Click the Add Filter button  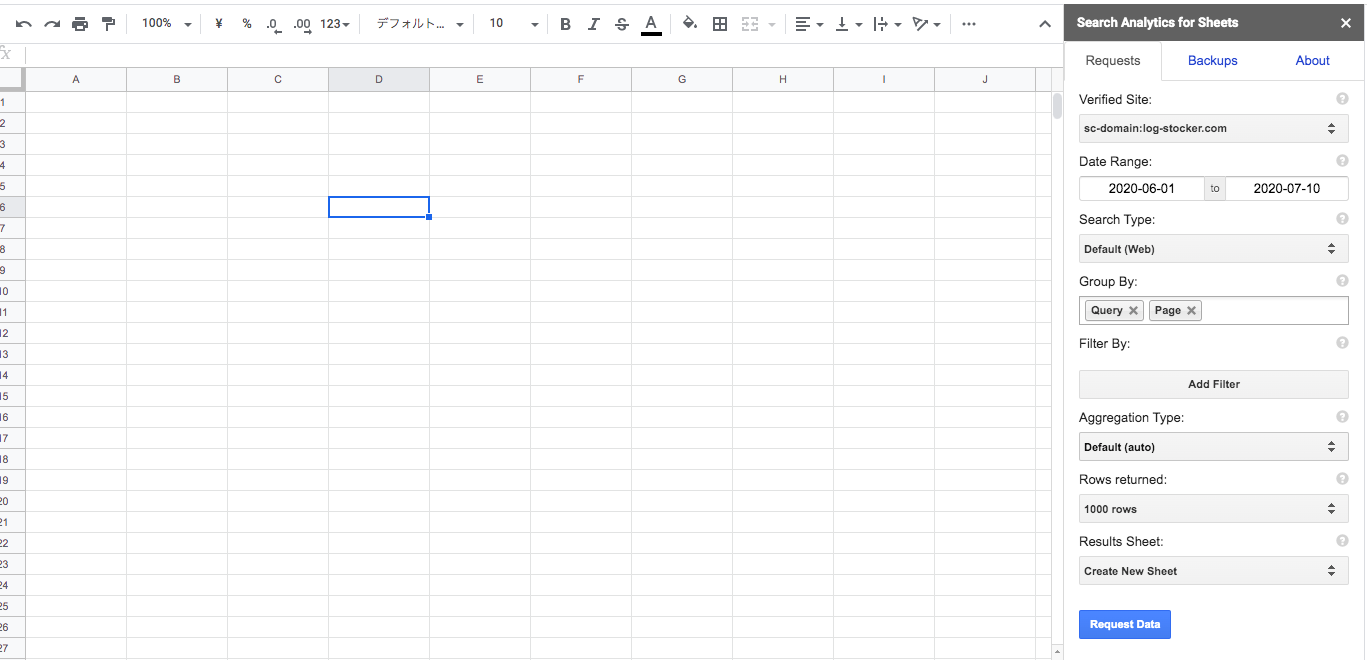[x=1214, y=384]
